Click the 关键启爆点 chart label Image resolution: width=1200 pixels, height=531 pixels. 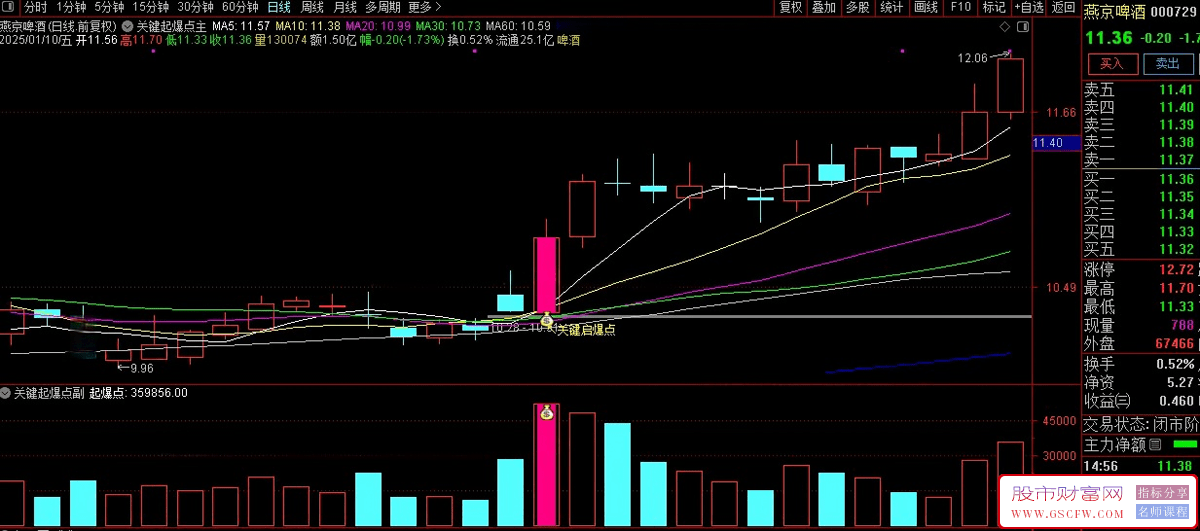point(586,329)
